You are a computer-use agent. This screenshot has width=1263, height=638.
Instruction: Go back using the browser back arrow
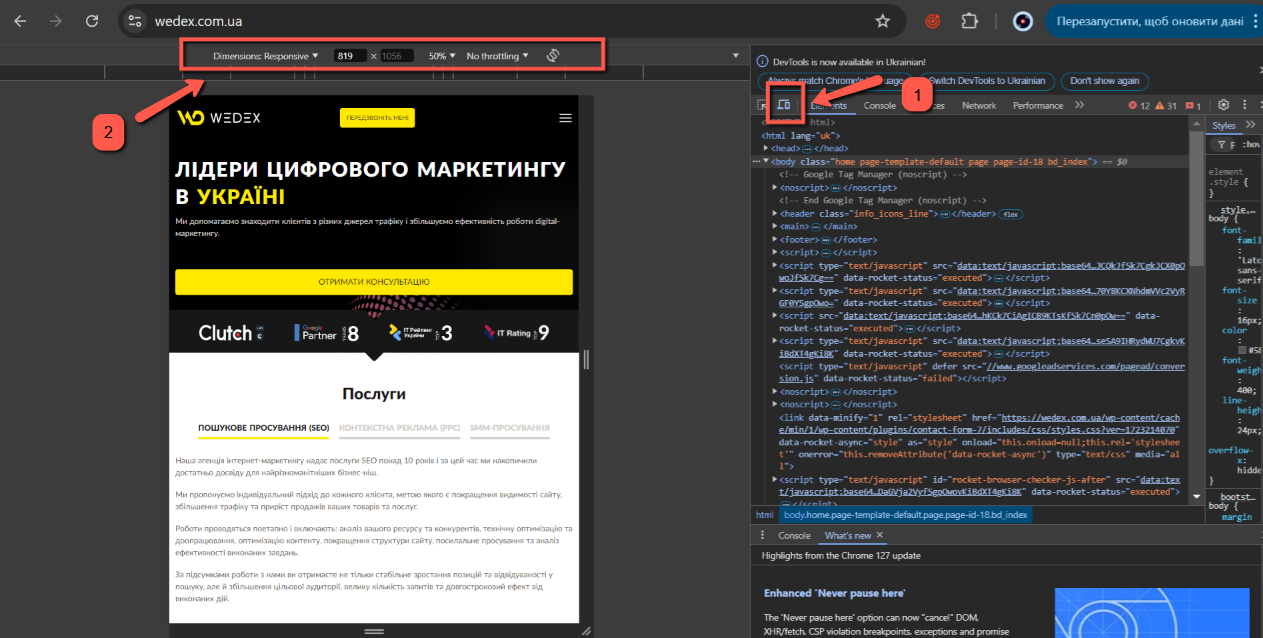(x=21, y=21)
